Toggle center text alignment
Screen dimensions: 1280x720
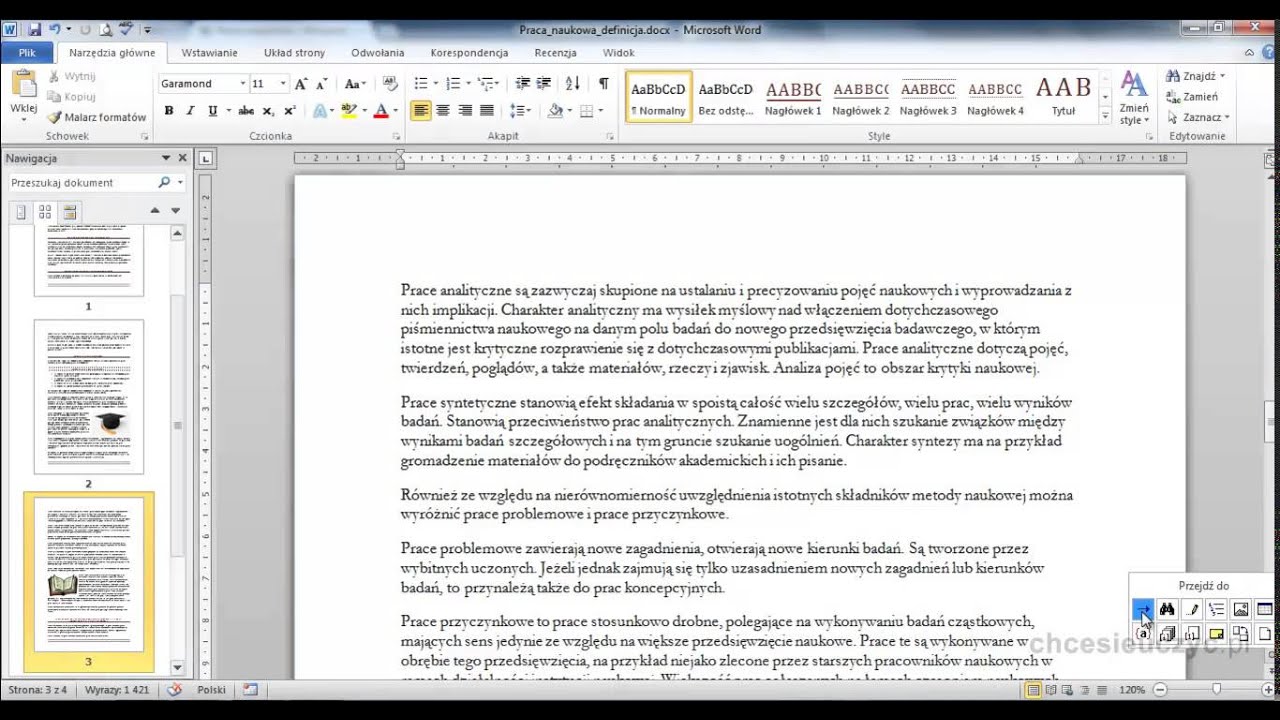(443, 111)
